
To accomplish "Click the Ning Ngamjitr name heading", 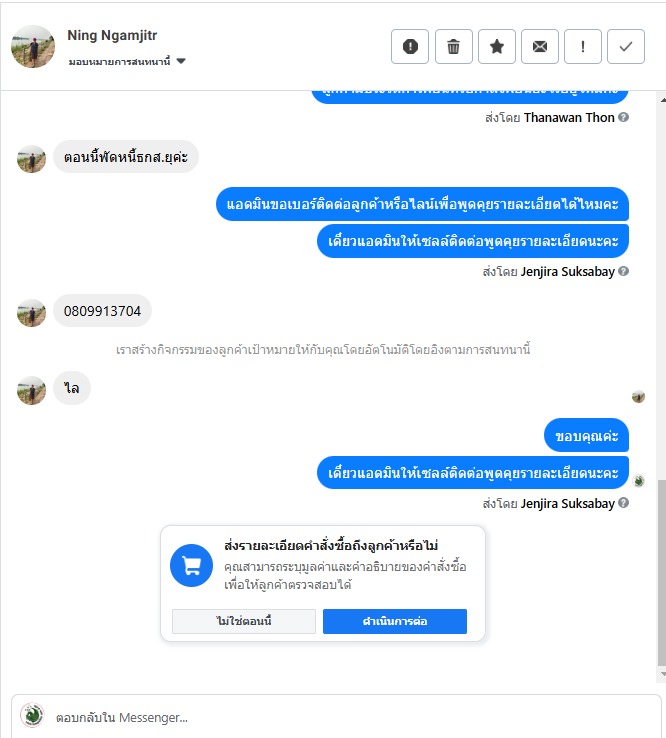I will [112, 35].
